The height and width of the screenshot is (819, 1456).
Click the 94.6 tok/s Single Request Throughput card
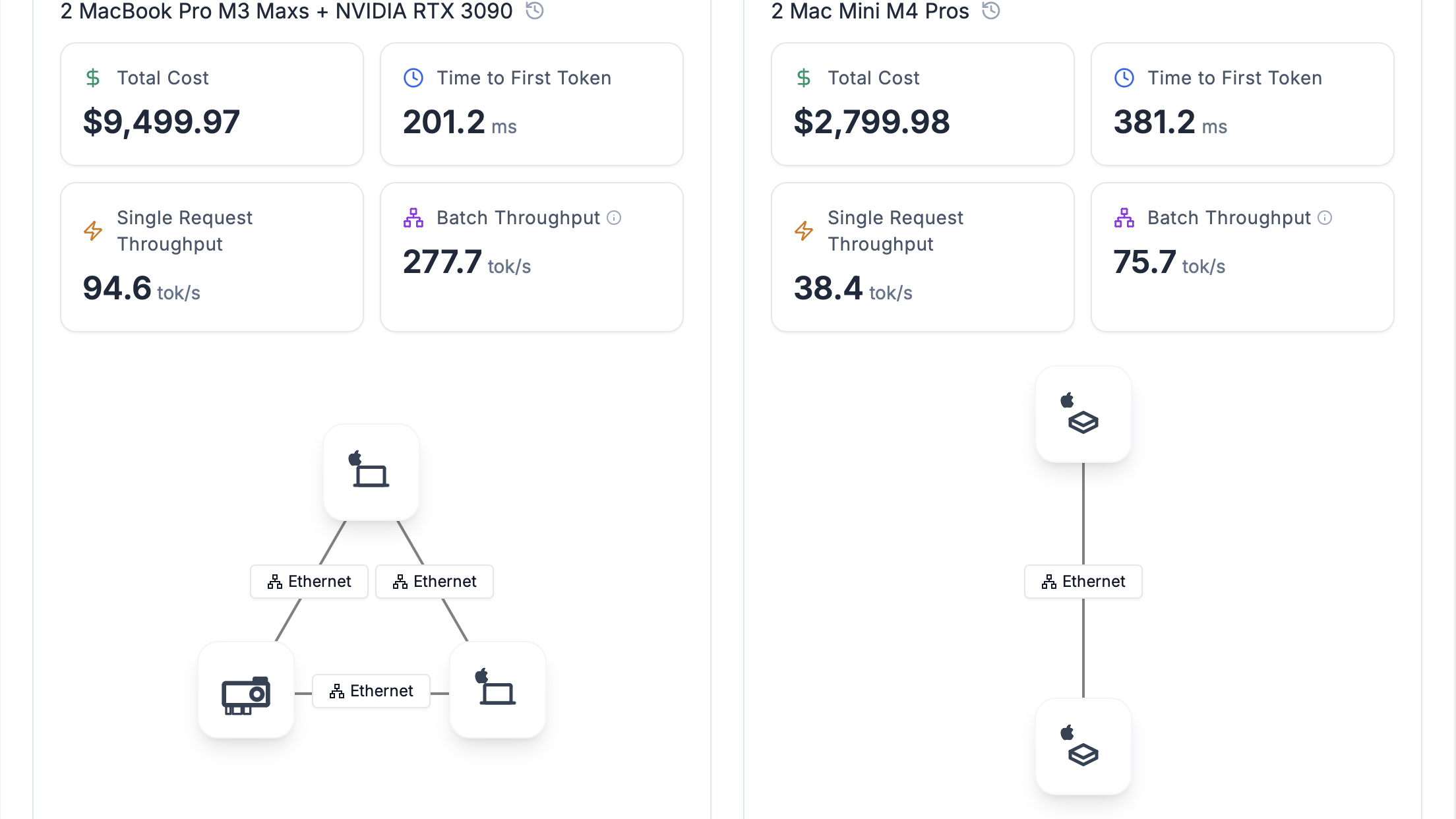tap(212, 257)
